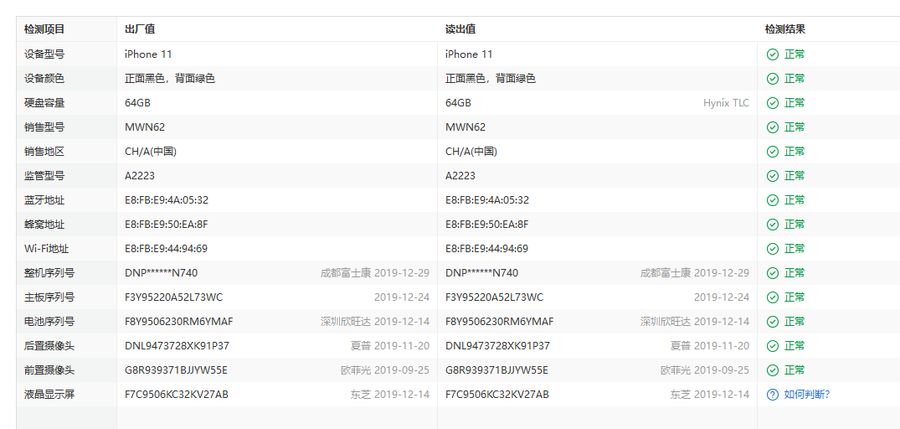Viewport: 900px width, 429px height.
Task: Click the 出厂值 column header
Action: (139, 29)
